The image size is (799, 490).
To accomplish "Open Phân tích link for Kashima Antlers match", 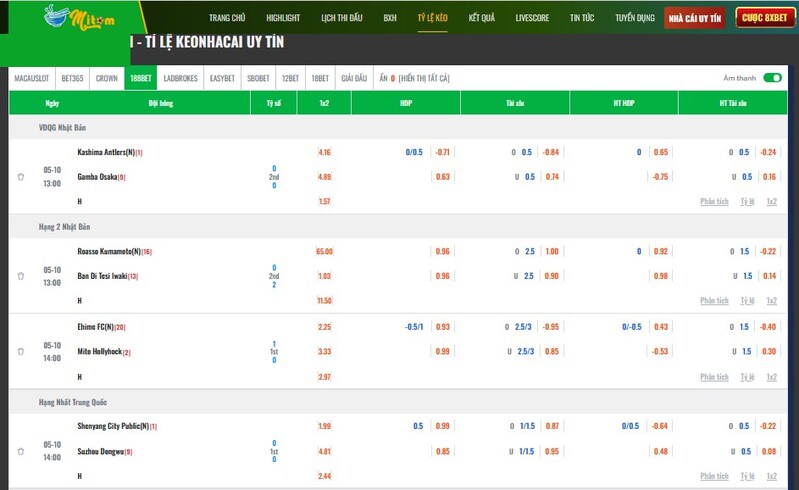I will [x=714, y=201].
